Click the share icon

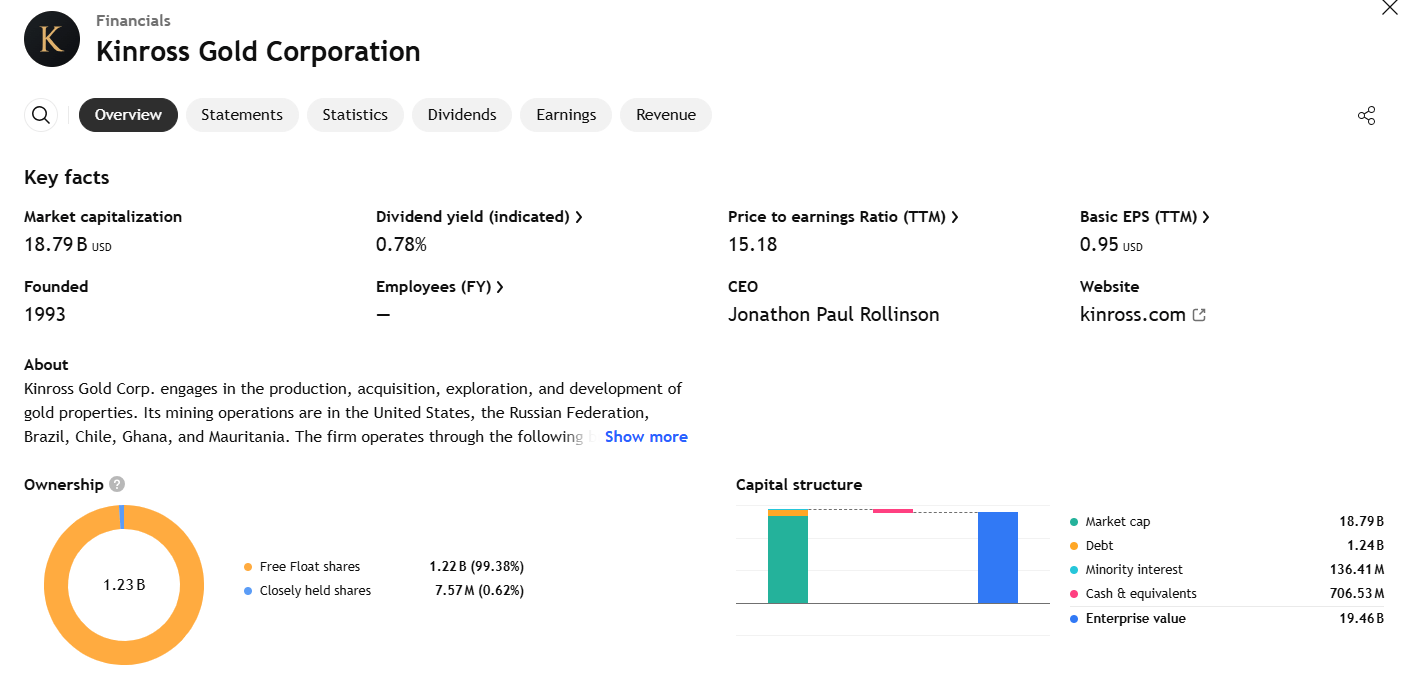coord(1367,115)
